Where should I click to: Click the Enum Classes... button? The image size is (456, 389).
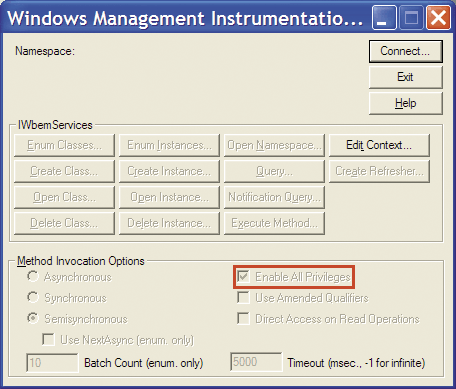click(x=64, y=145)
